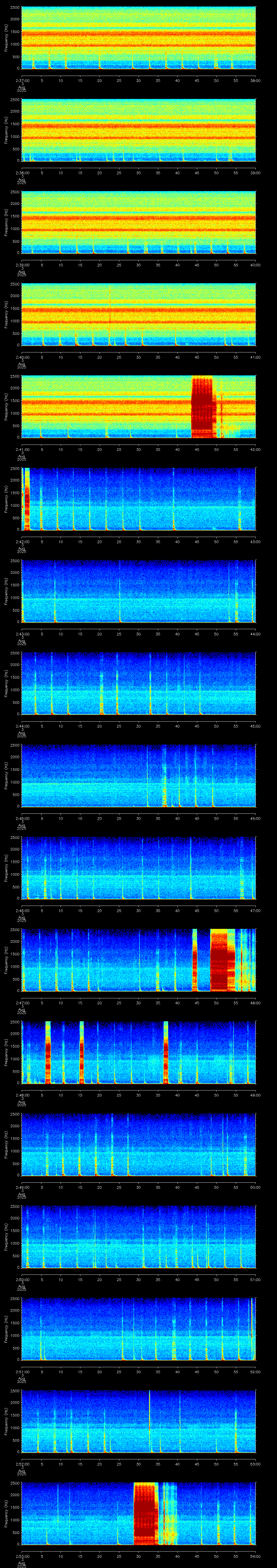
Task: Select the spectrogram panel starting at 2:38:00
Action: pyautogui.click(x=139, y=130)
